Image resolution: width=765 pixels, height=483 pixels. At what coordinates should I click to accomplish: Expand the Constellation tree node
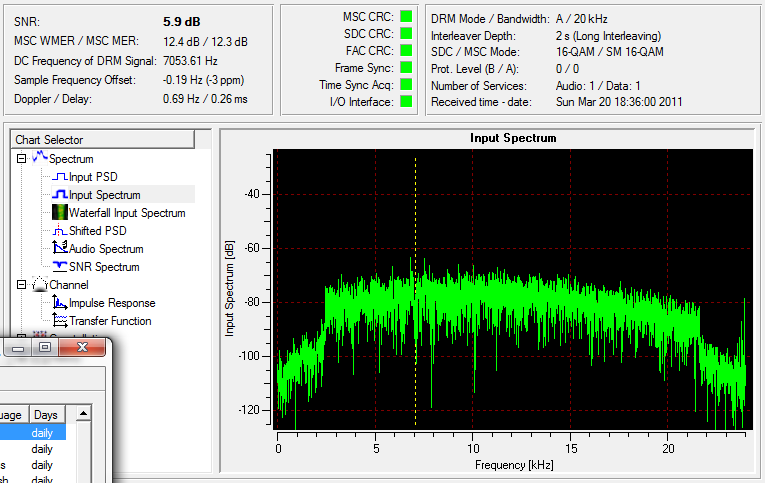[x=22, y=335]
